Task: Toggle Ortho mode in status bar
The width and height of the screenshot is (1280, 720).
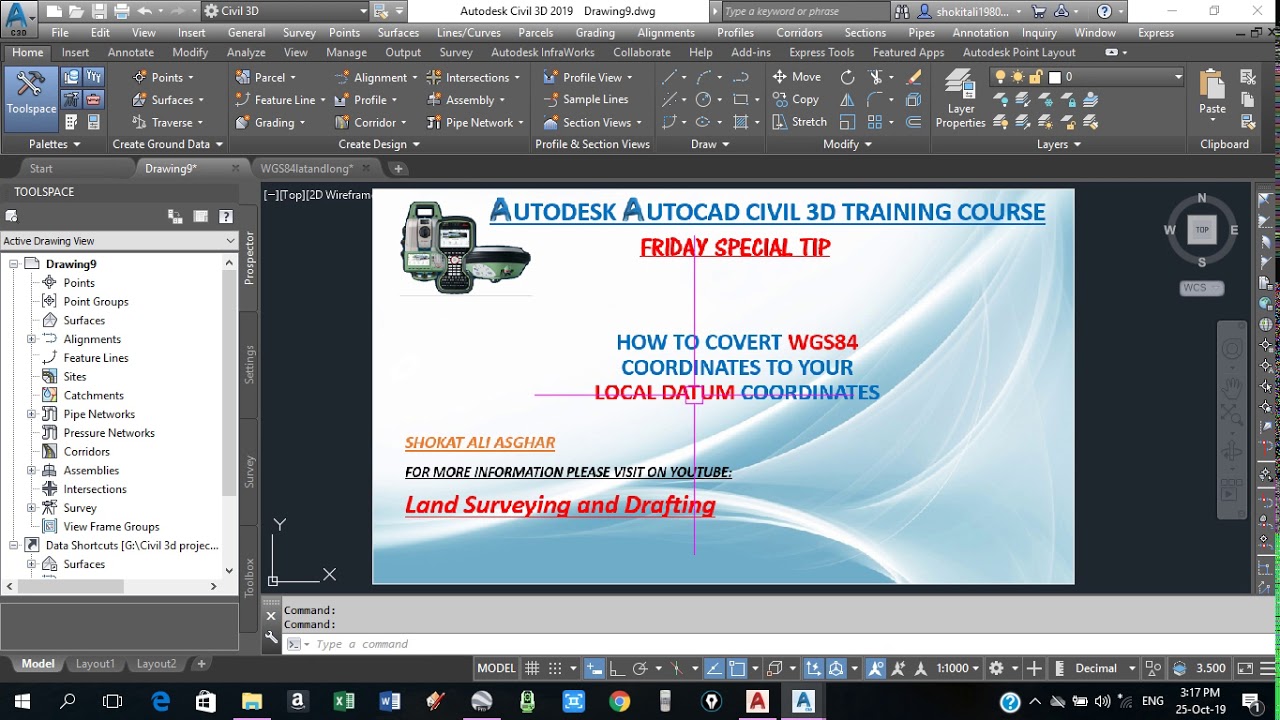Action: click(617, 668)
